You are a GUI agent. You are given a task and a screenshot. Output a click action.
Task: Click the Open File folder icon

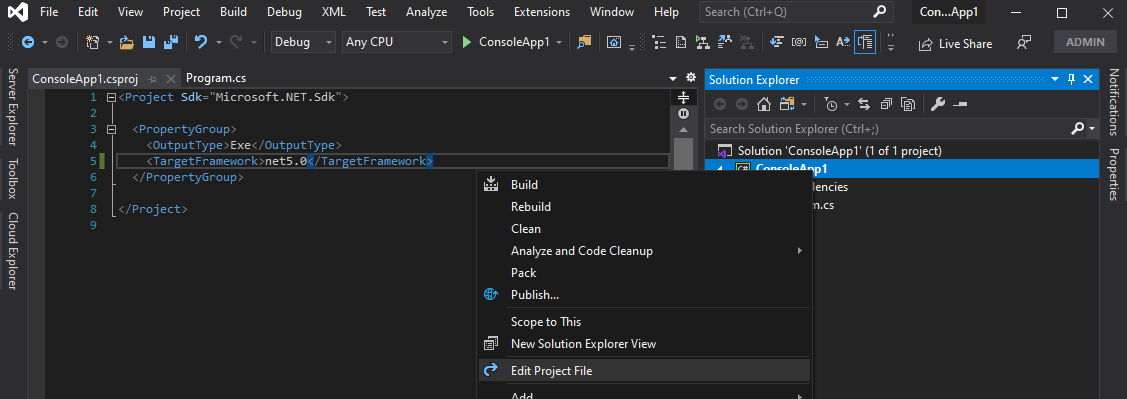(x=127, y=42)
